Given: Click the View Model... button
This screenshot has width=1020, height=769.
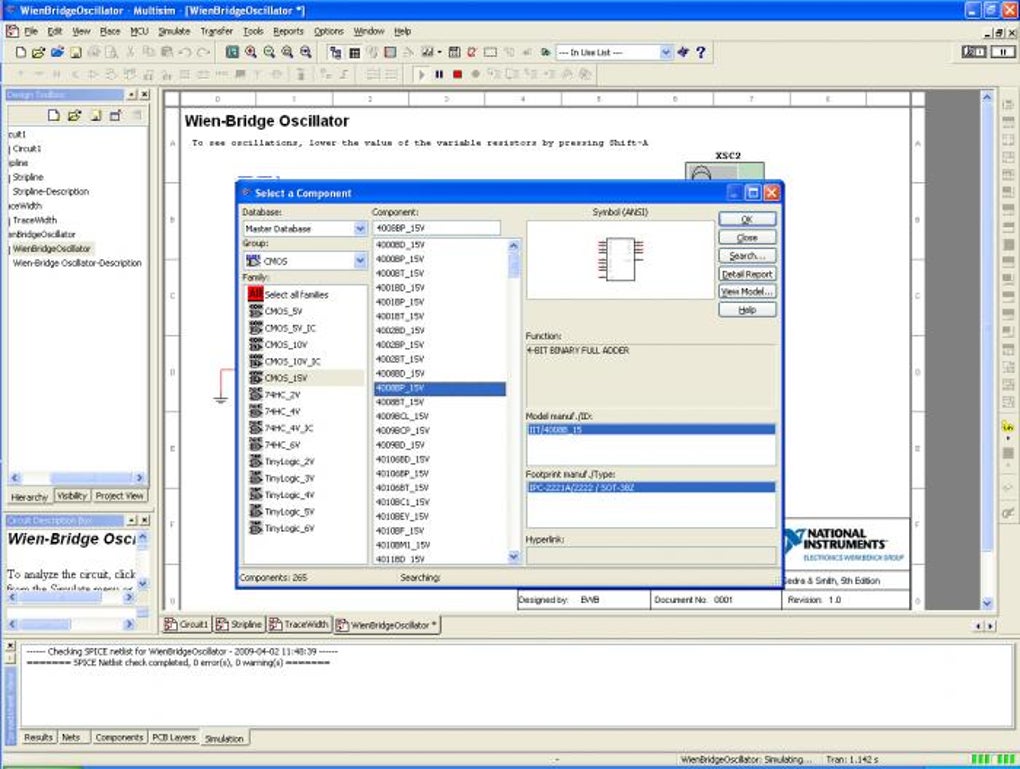Looking at the screenshot, I should (747, 291).
